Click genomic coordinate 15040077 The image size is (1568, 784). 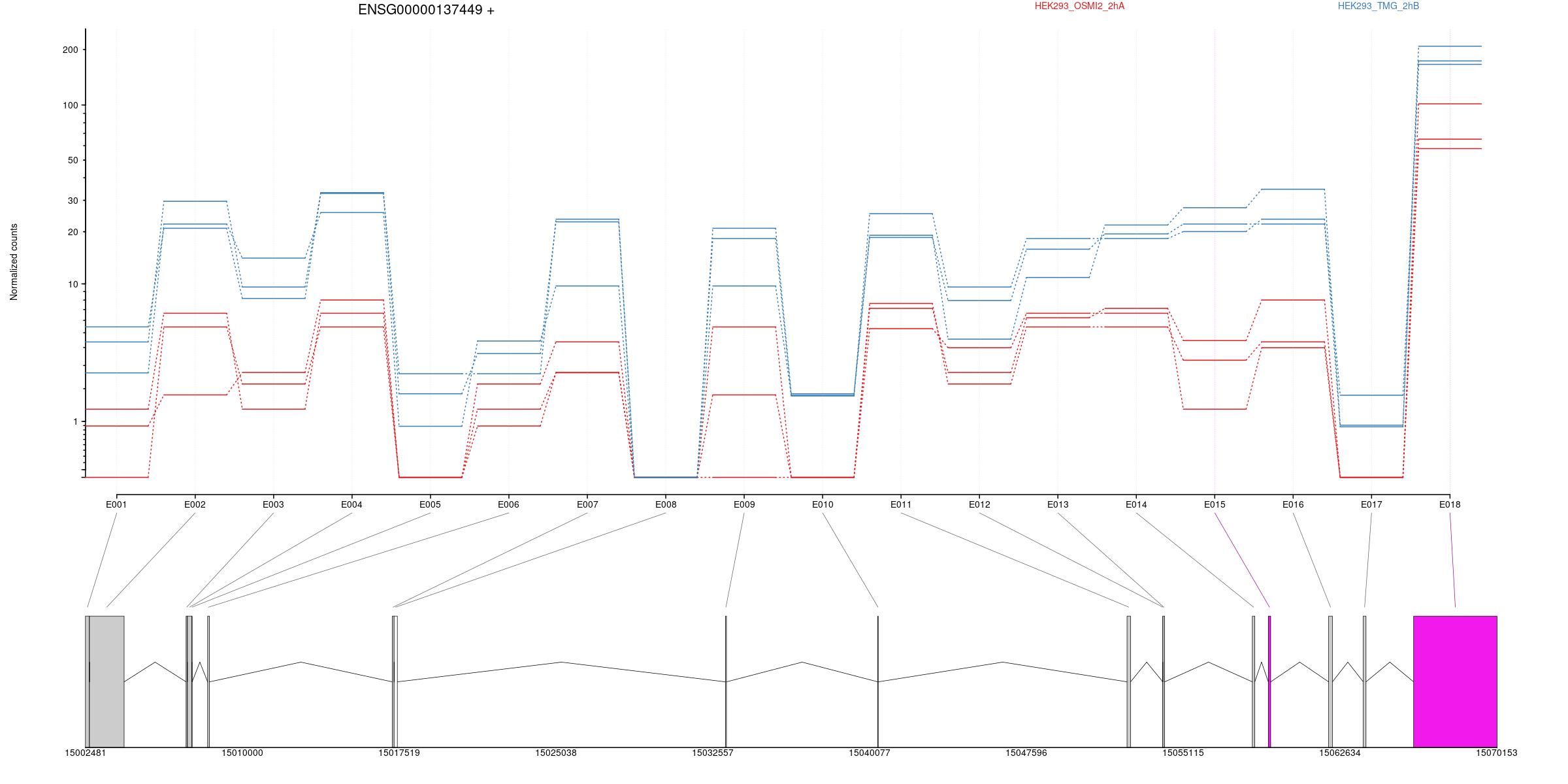(869, 753)
